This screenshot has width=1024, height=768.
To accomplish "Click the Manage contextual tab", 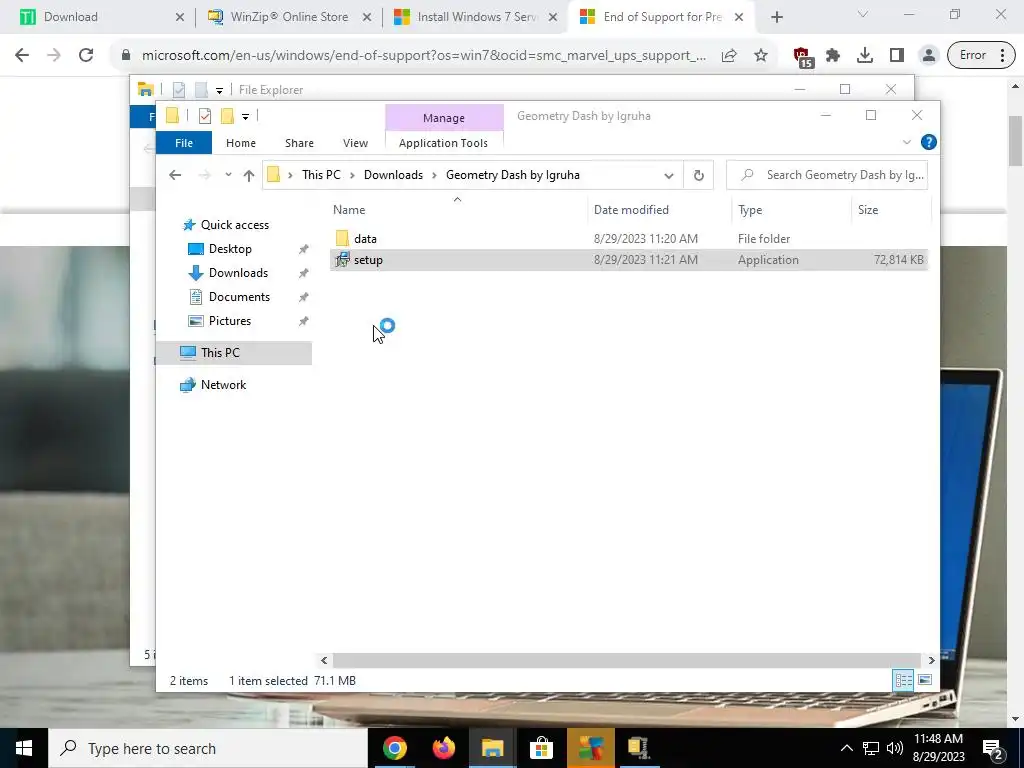I will click(444, 118).
